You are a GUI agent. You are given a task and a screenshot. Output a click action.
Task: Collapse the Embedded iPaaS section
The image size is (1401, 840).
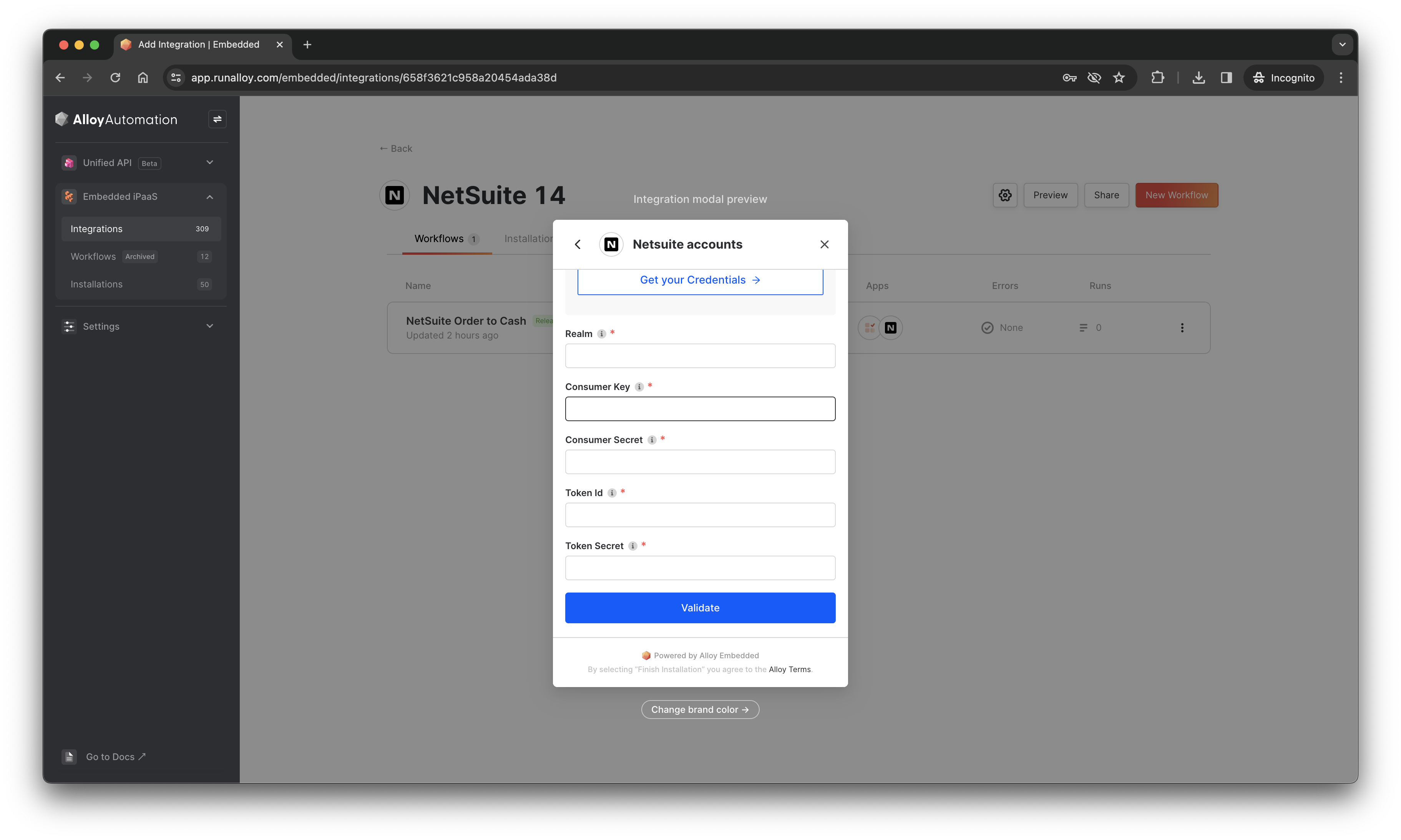point(209,196)
